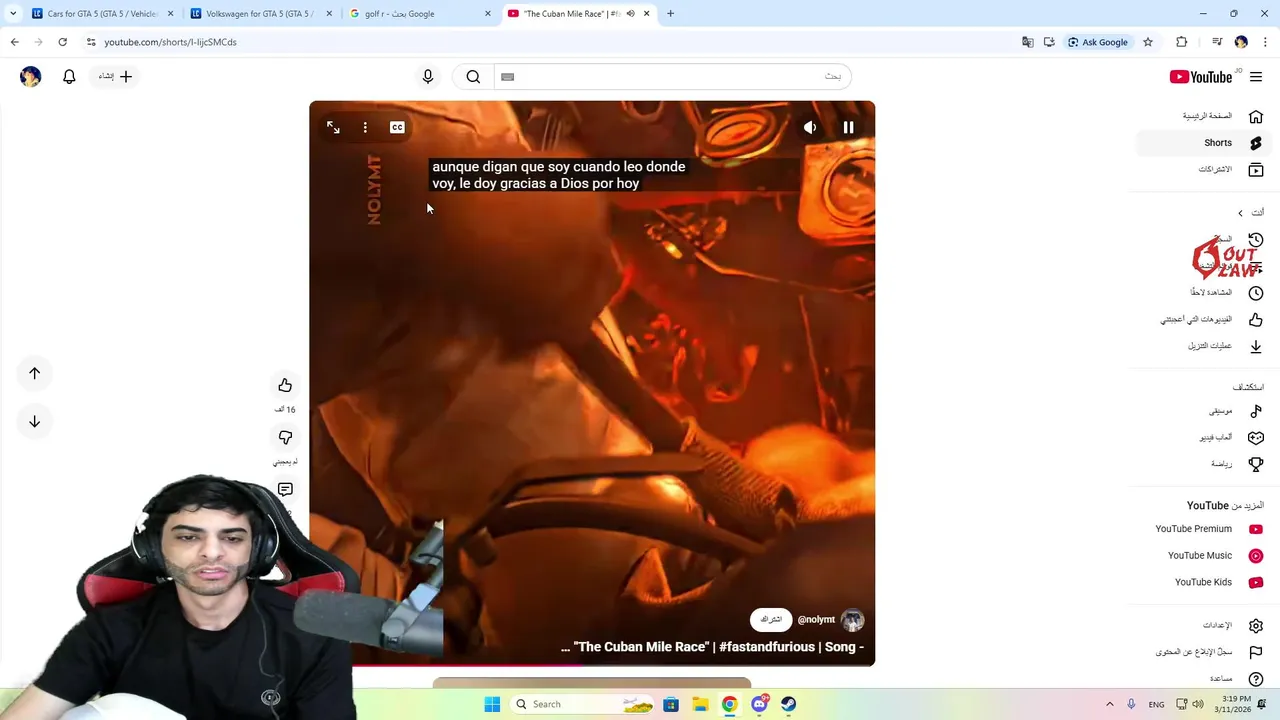Bookmark this page with star
The image size is (1280, 720).
[x=1148, y=42]
